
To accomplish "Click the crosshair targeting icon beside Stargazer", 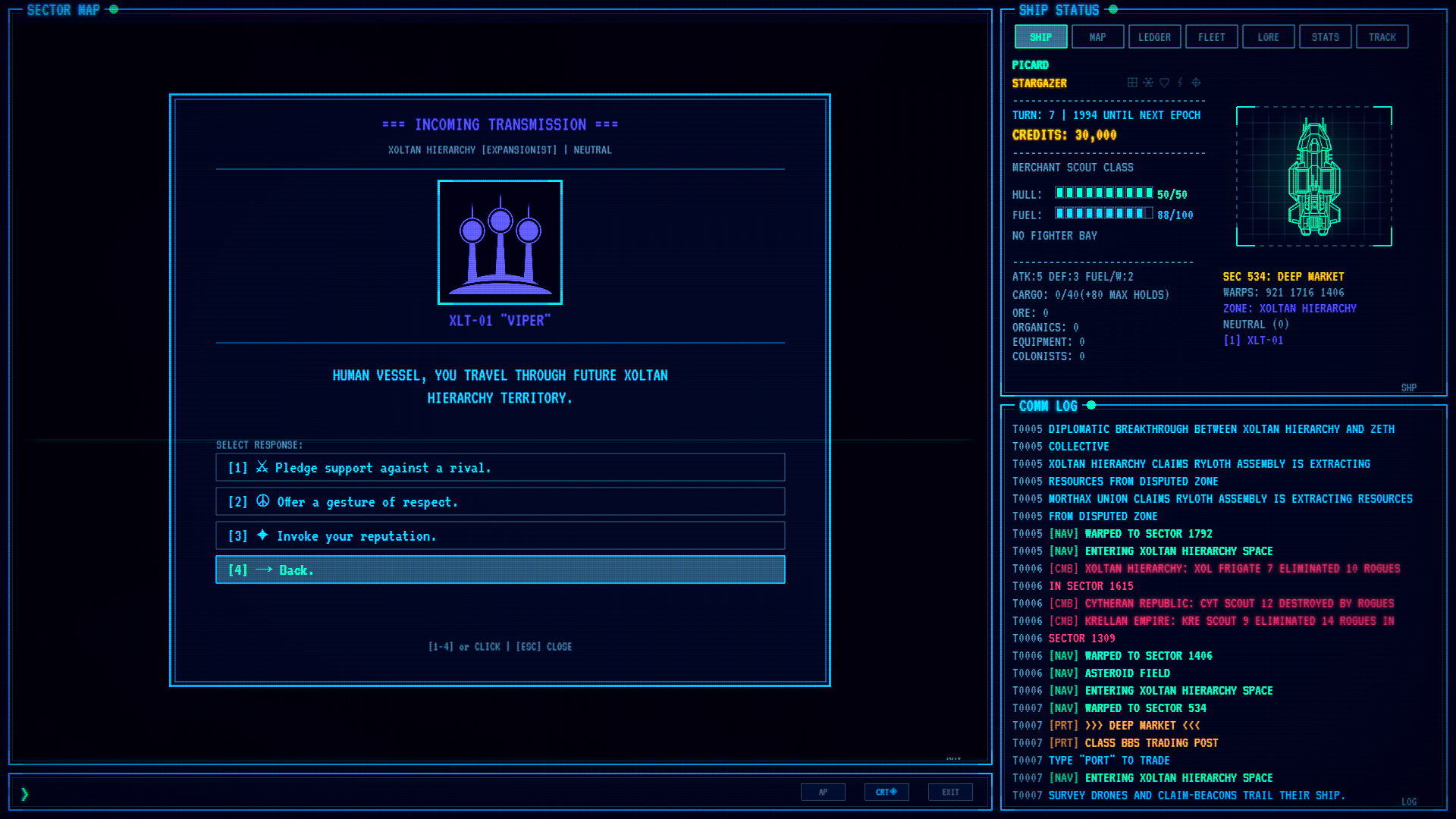I will point(1196,83).
